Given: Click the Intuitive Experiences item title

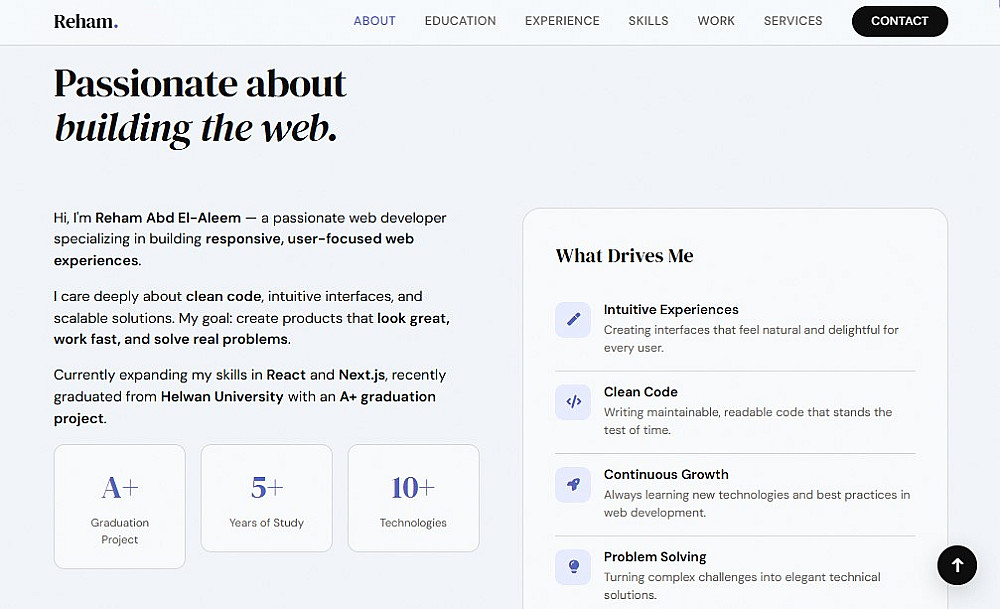Looking at the screenshot, I should click(x=671, y=310).
